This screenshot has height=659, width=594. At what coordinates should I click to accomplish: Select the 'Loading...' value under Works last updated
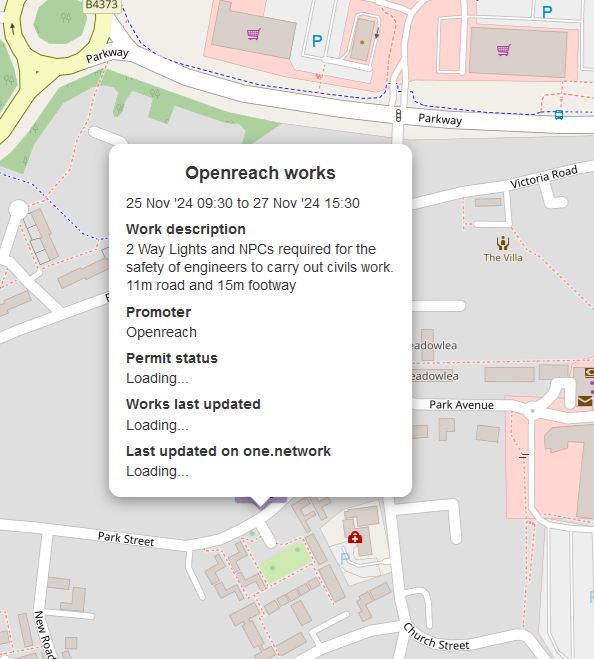(157, 425)
